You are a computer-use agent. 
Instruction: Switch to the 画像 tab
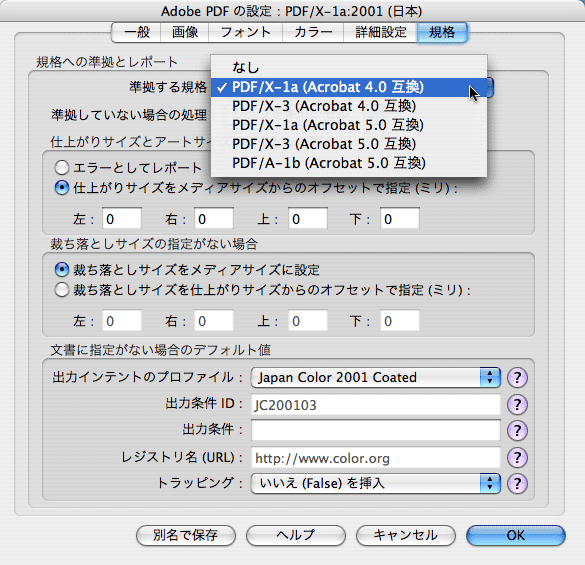point(185,32)
